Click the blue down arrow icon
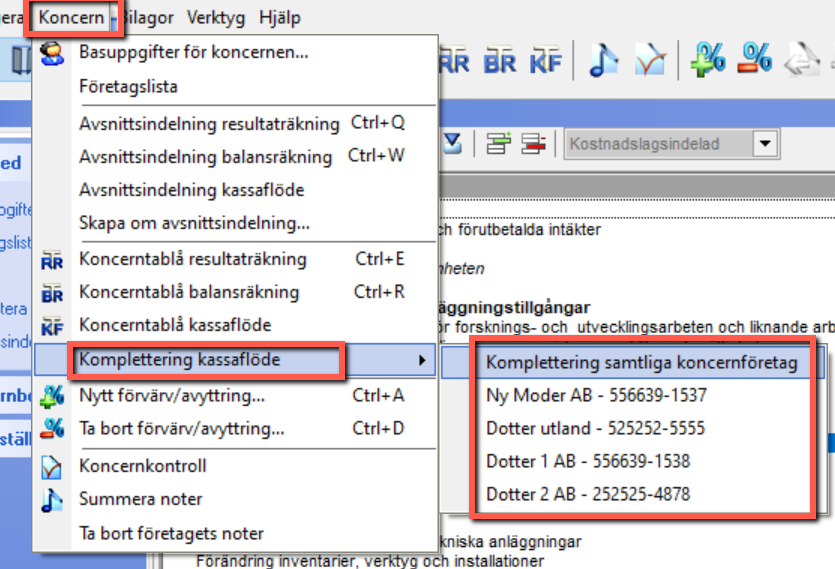This screenshot has width=835, height=569. pos(452,143)
